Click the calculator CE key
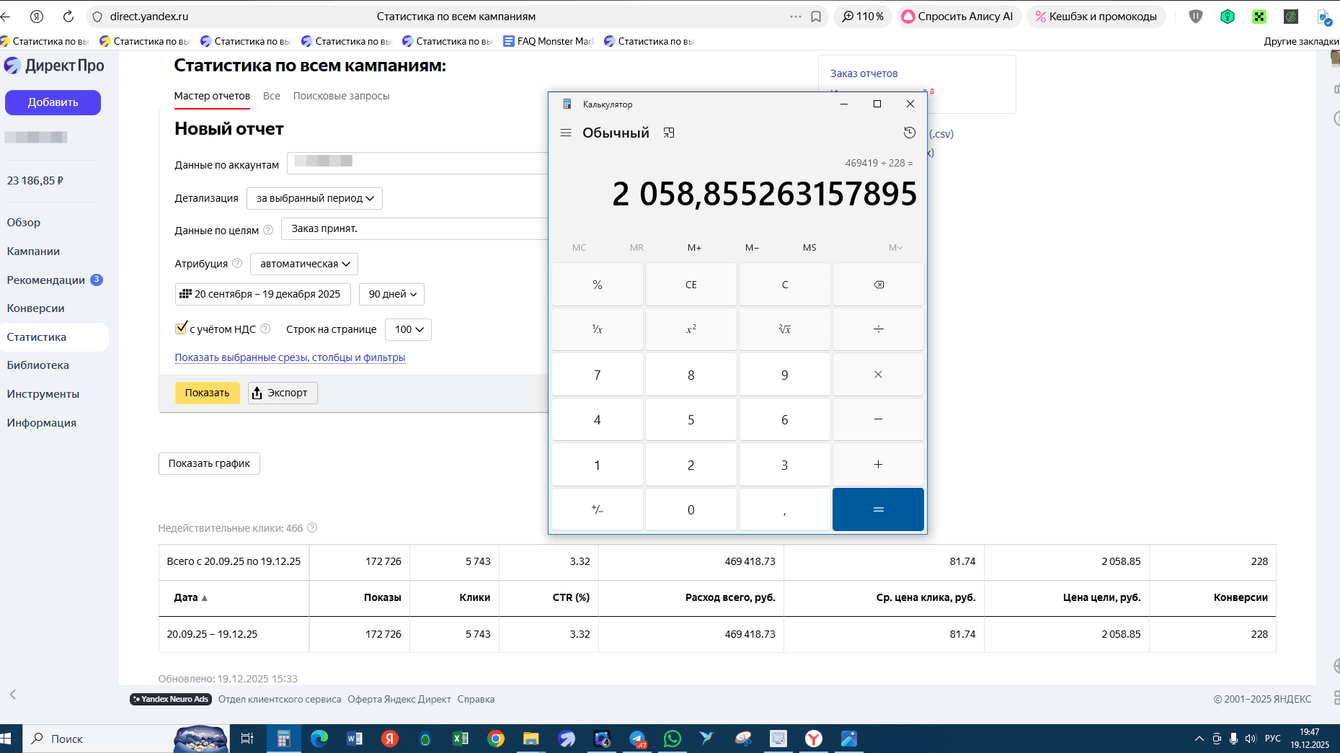Image resolution: width=1340 pixels, height=753 pixels. point(691,285)
